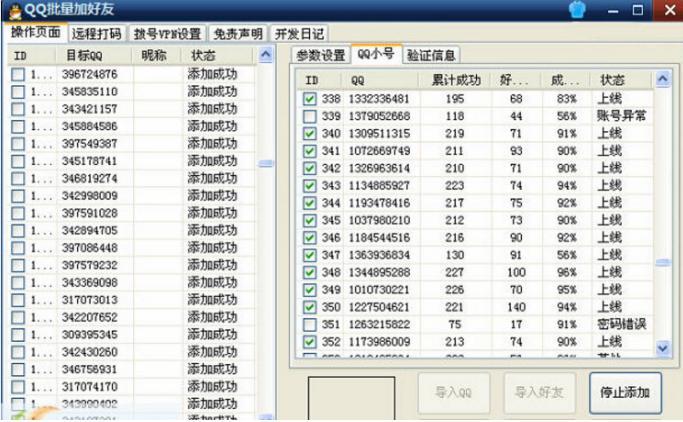This screenshot has width=683, height=422.
Task: Click the empty box beside 导入QQ
Action: coord(352,398)
